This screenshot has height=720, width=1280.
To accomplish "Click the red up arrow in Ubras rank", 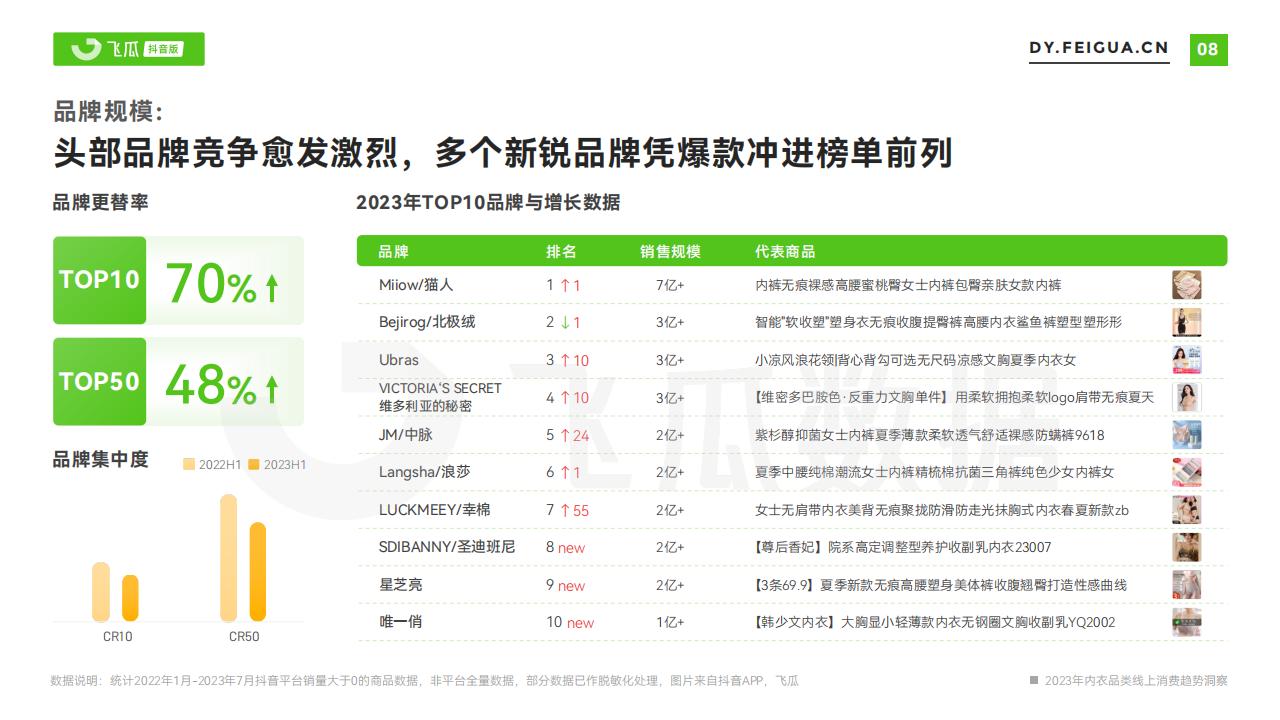I will (564, 360).
